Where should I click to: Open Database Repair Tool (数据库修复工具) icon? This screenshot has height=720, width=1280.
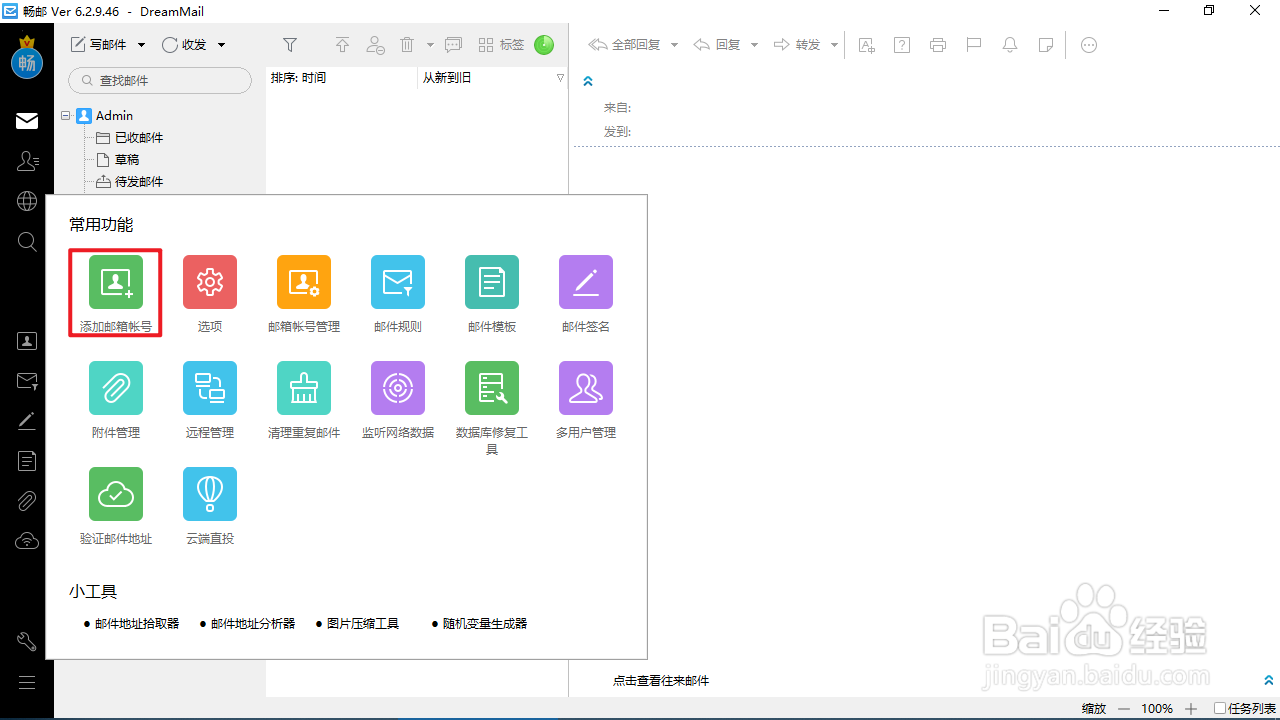tap(492, 388)
